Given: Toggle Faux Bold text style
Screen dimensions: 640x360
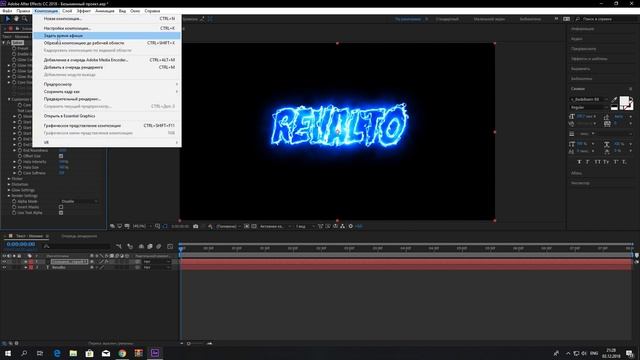Looking at the screenshot, I should pos(579,162).
